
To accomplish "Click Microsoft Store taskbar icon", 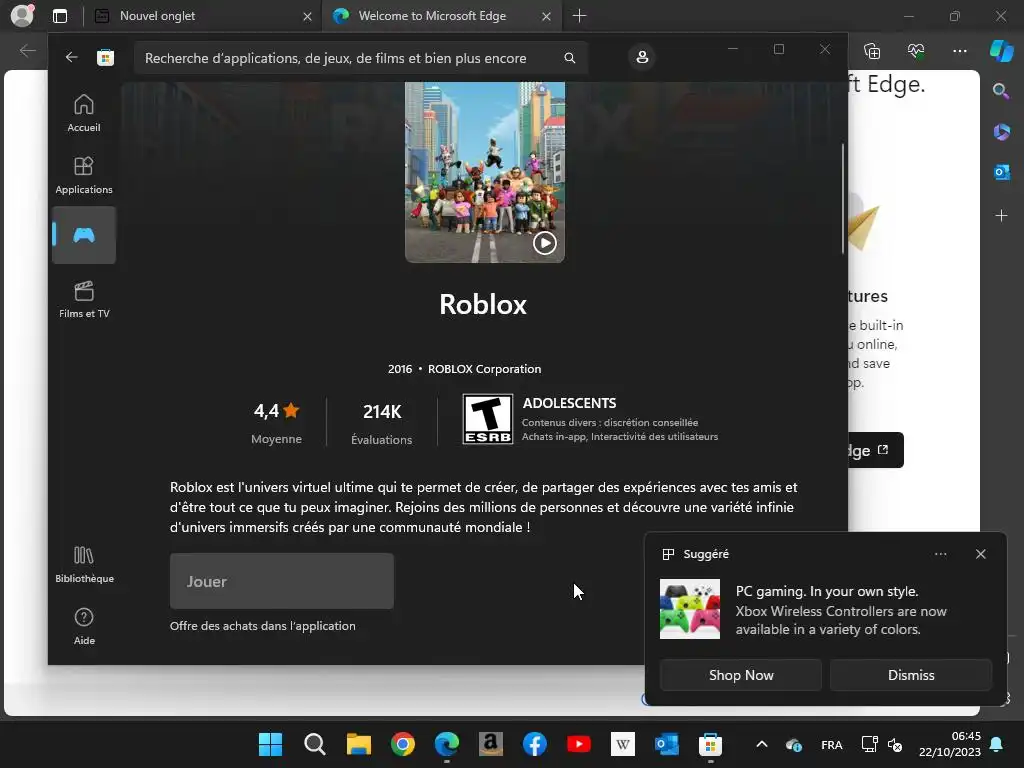I will click(711, 744).
